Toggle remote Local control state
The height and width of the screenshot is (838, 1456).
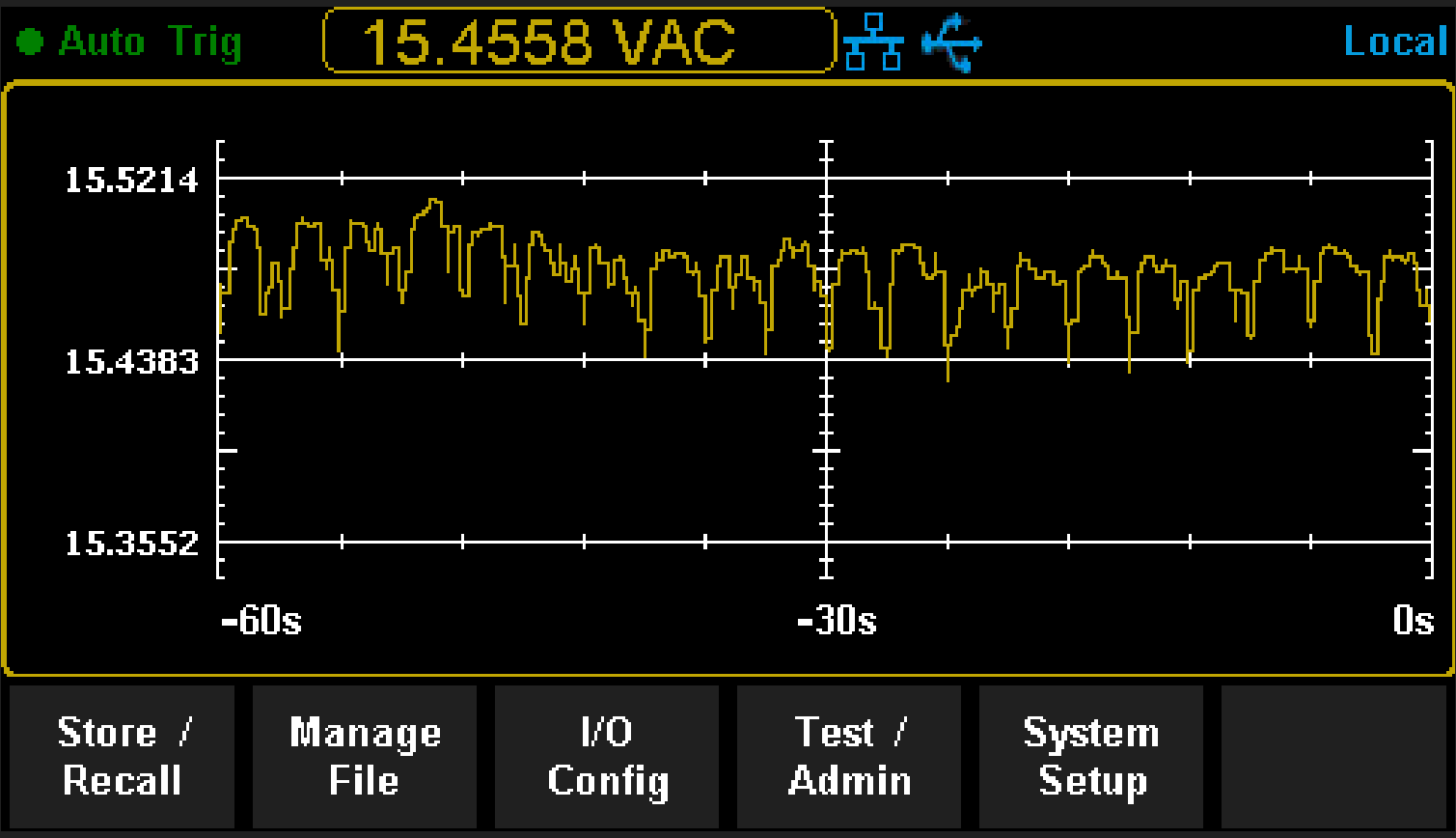1393,41
